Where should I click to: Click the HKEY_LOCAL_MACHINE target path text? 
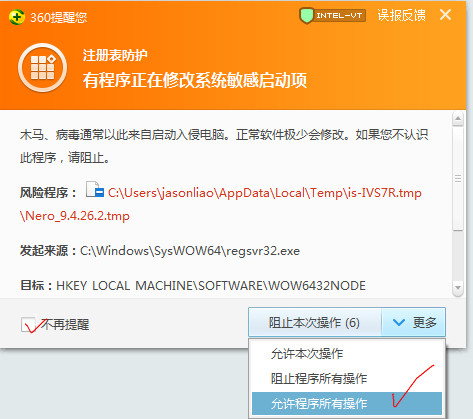[211, 286]
